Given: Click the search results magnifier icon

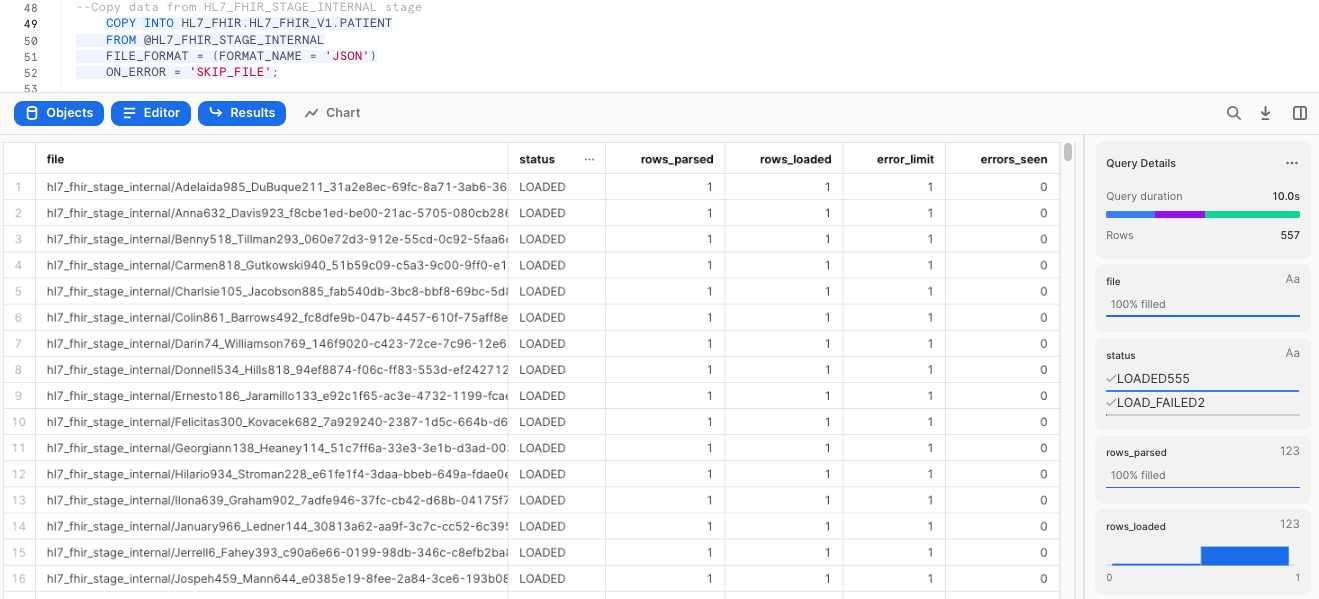Looking at the screenshot, I should point(1234,113).
